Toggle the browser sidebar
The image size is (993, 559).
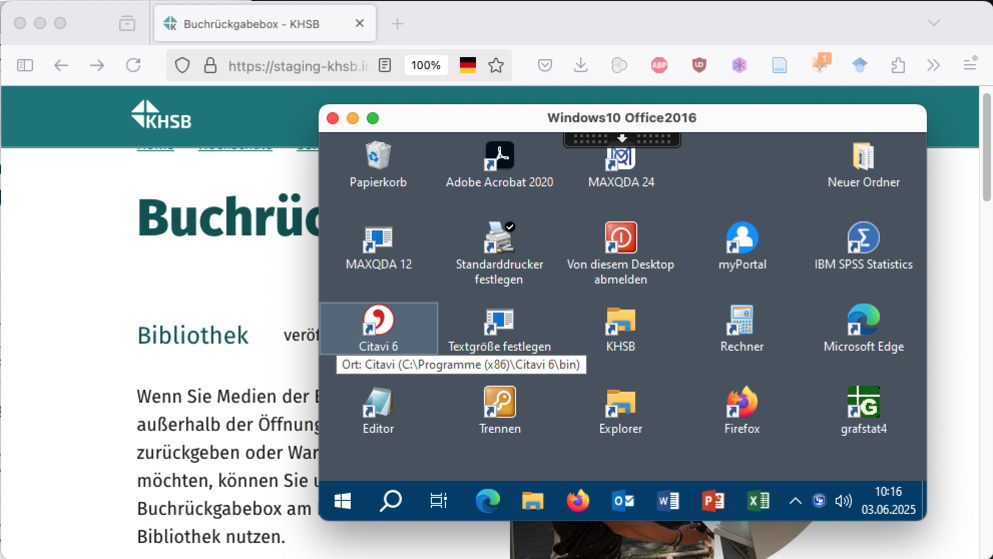[25, 65]
